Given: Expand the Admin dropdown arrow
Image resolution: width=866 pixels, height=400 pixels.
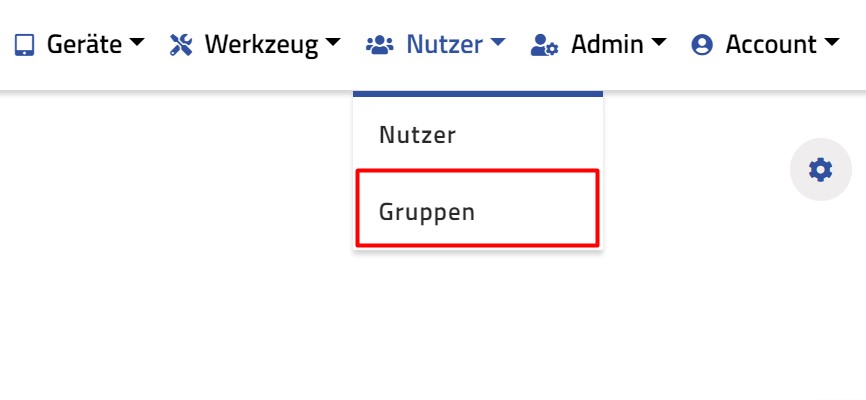Looking at the screenshot, I should pyautogui.click(x=658, y=43).
